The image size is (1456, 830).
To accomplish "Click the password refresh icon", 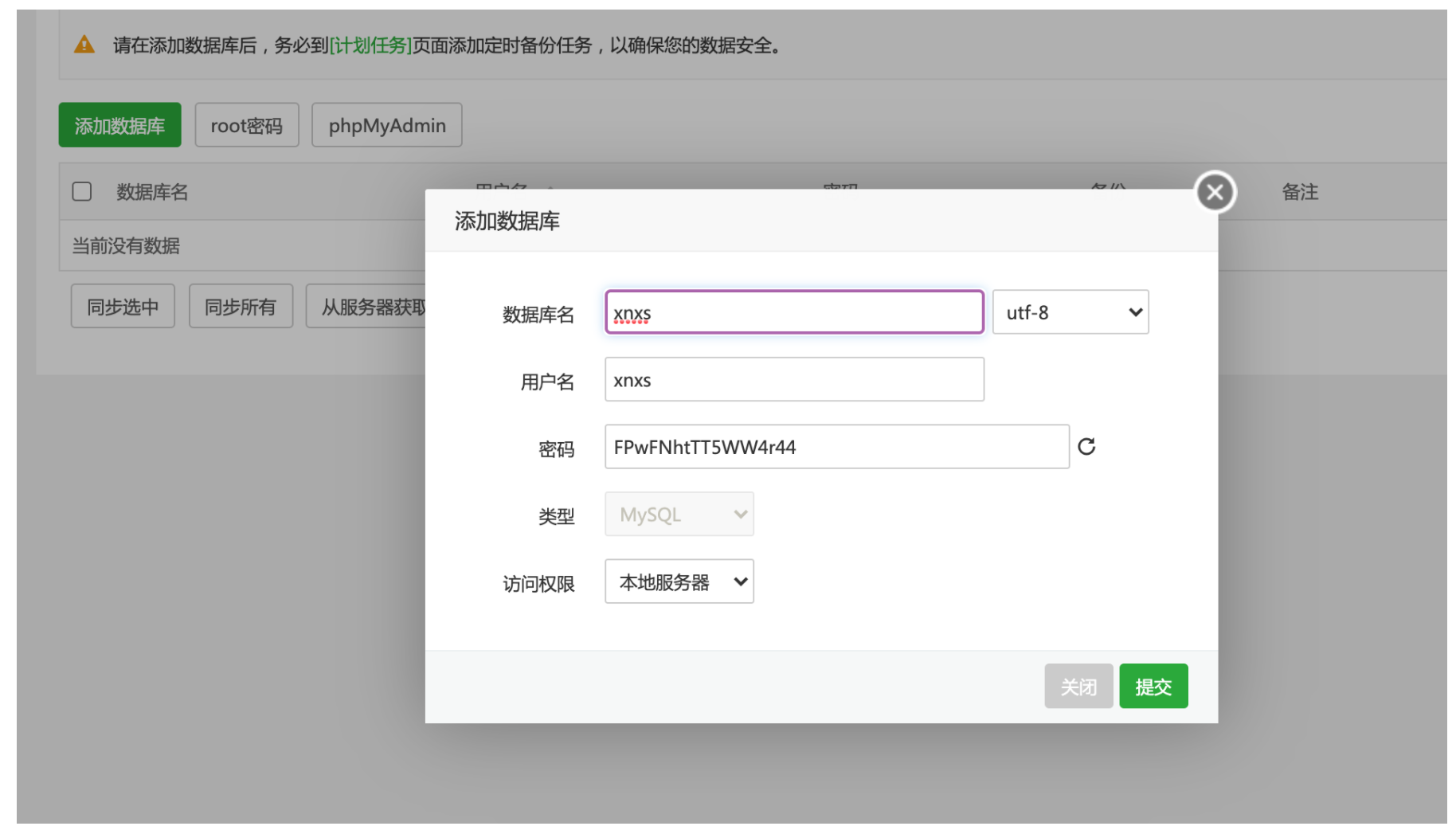I will [1088, 447].
